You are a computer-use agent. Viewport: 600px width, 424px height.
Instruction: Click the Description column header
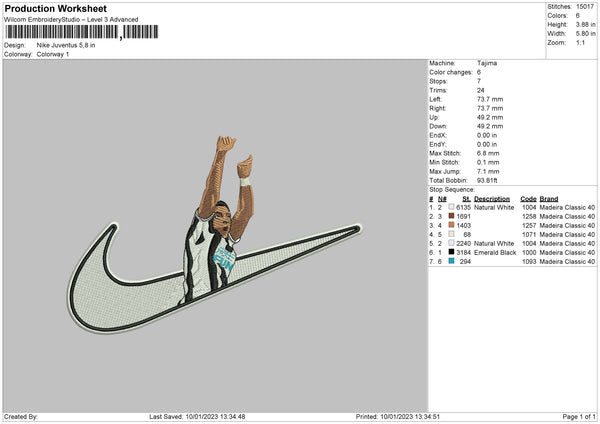(x=492, y=199)
